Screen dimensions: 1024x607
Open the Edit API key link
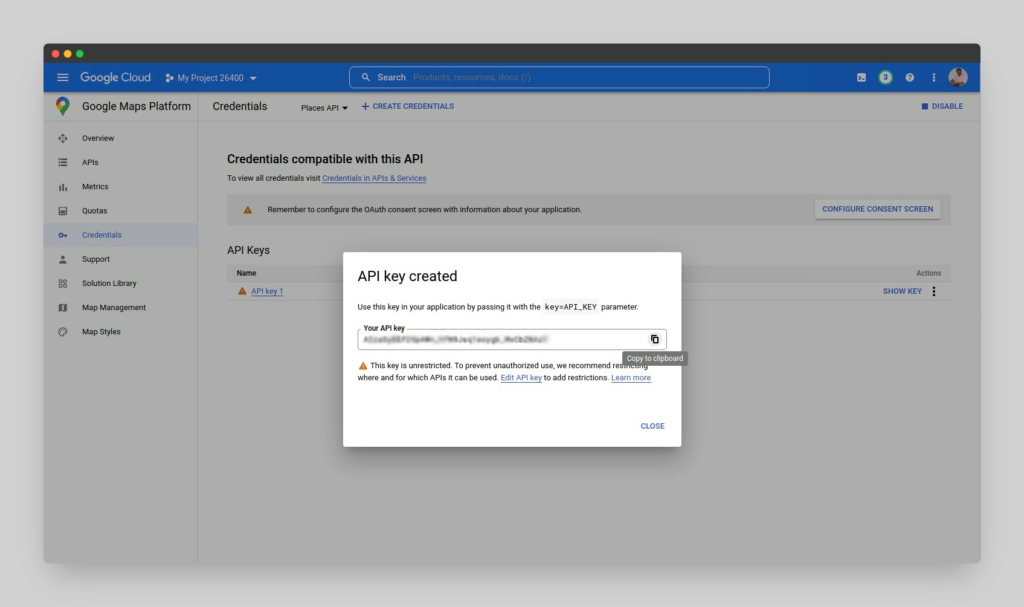[x=520, y=378]
